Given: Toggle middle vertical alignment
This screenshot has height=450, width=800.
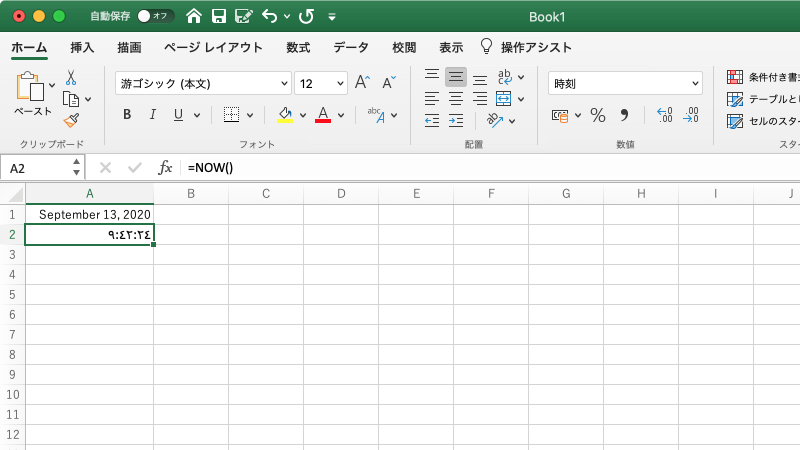Looking at the screenshot, I should tap(456, 77).
